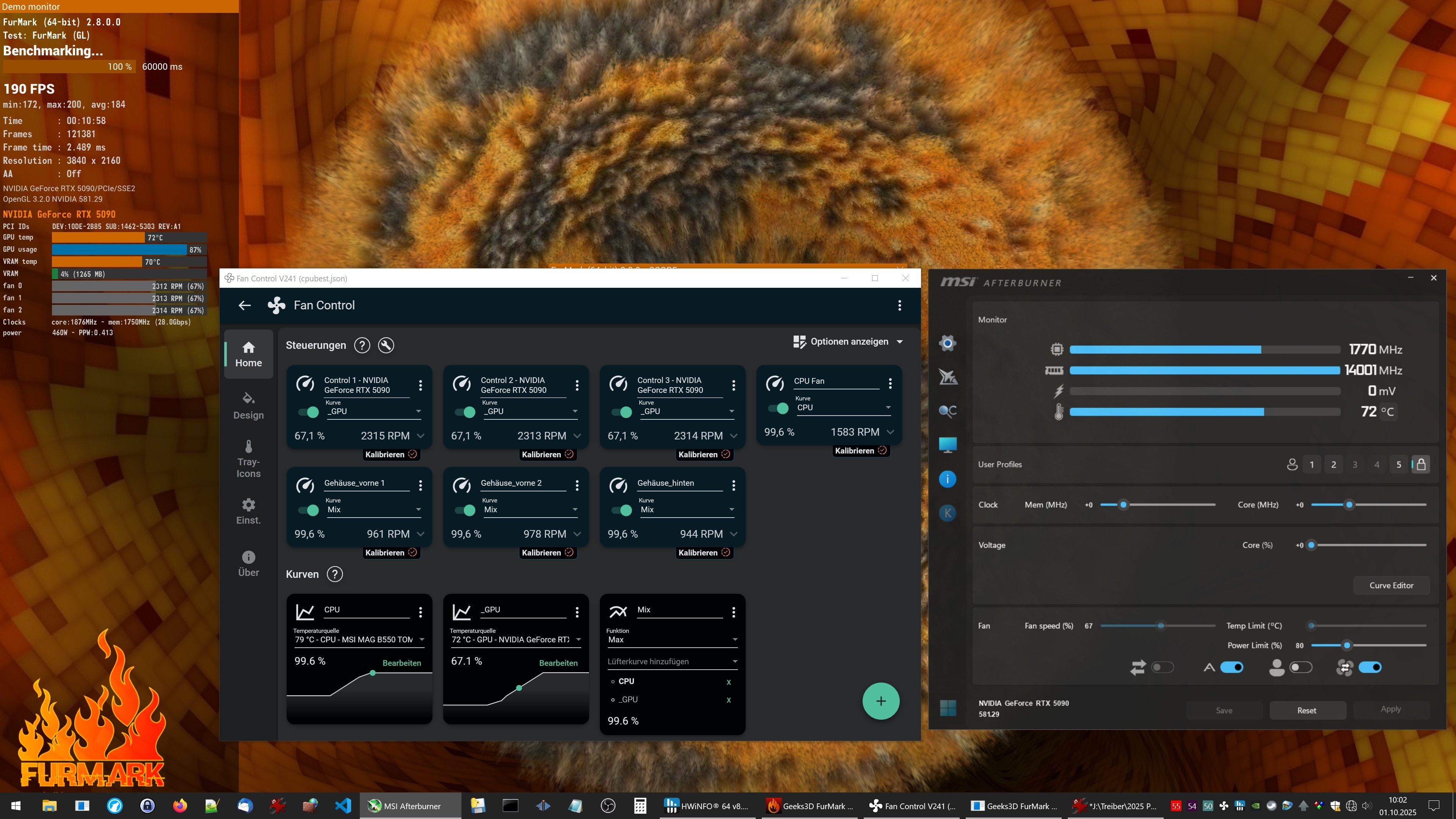
Task: Click the wrench icon next to Steuerungen
Action: (386, 345)
